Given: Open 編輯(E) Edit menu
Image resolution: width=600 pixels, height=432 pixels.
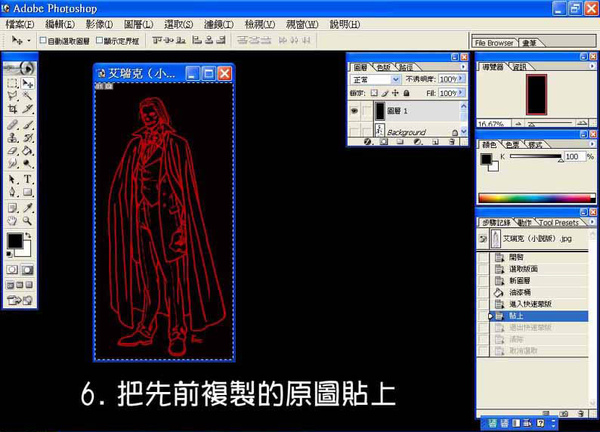Looking at the screenshot, I should (x=60, y=24).
